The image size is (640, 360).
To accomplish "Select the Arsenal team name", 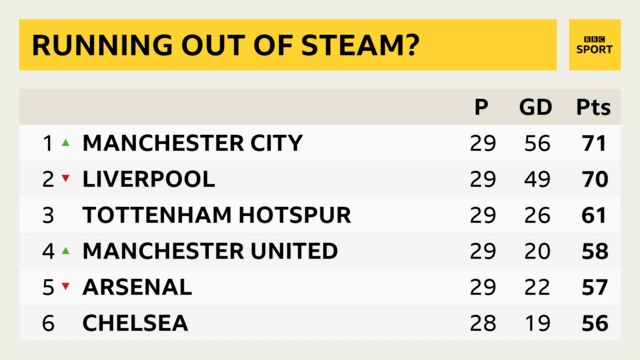I will click(137, 287).
